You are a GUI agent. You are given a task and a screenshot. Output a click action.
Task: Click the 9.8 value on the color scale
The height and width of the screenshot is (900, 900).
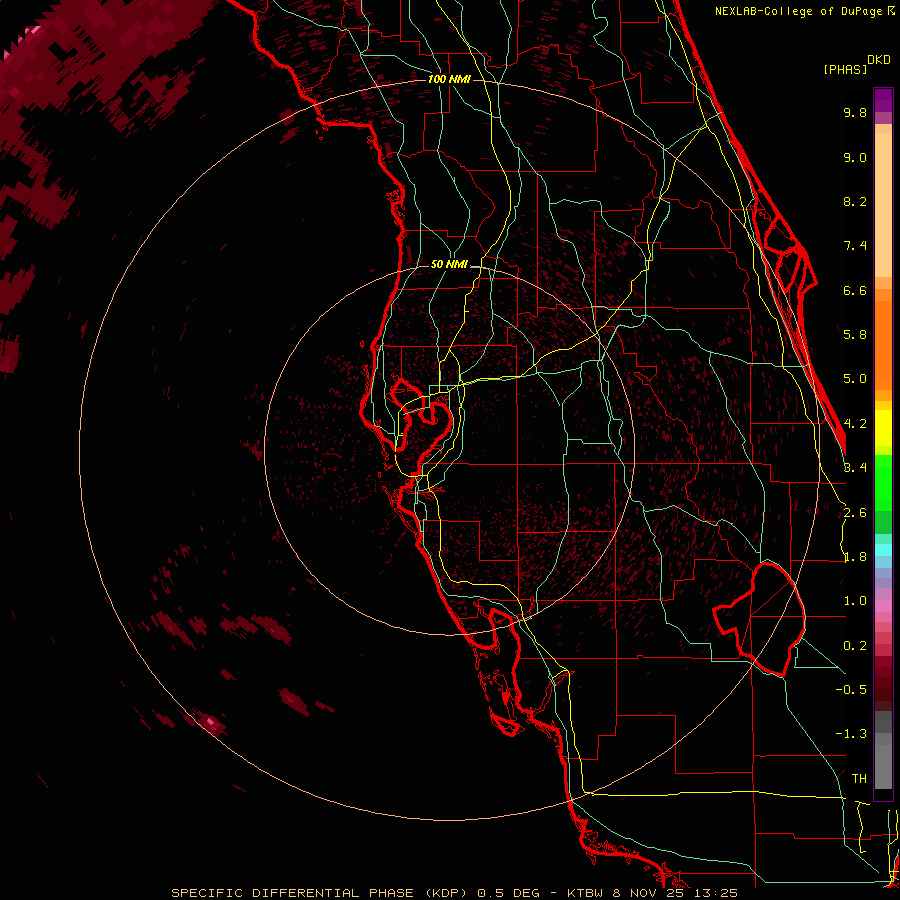tap(855, 112)
